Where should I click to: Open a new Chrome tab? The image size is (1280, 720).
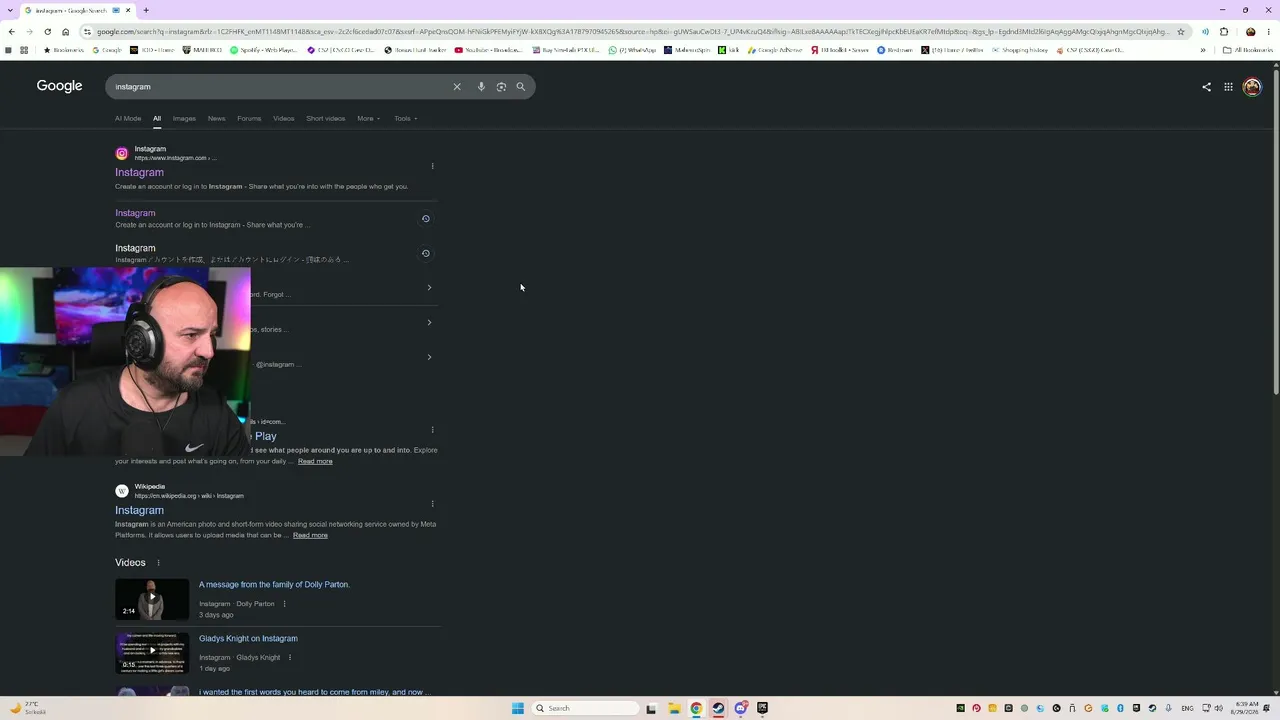(146, 10)
